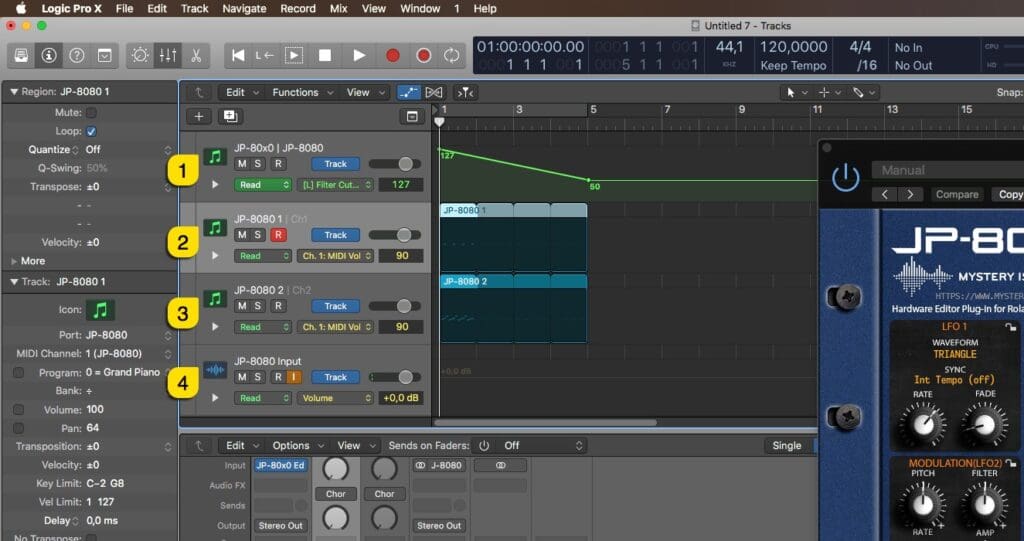Click the Single button in Mixer

[x=786, y=446]
